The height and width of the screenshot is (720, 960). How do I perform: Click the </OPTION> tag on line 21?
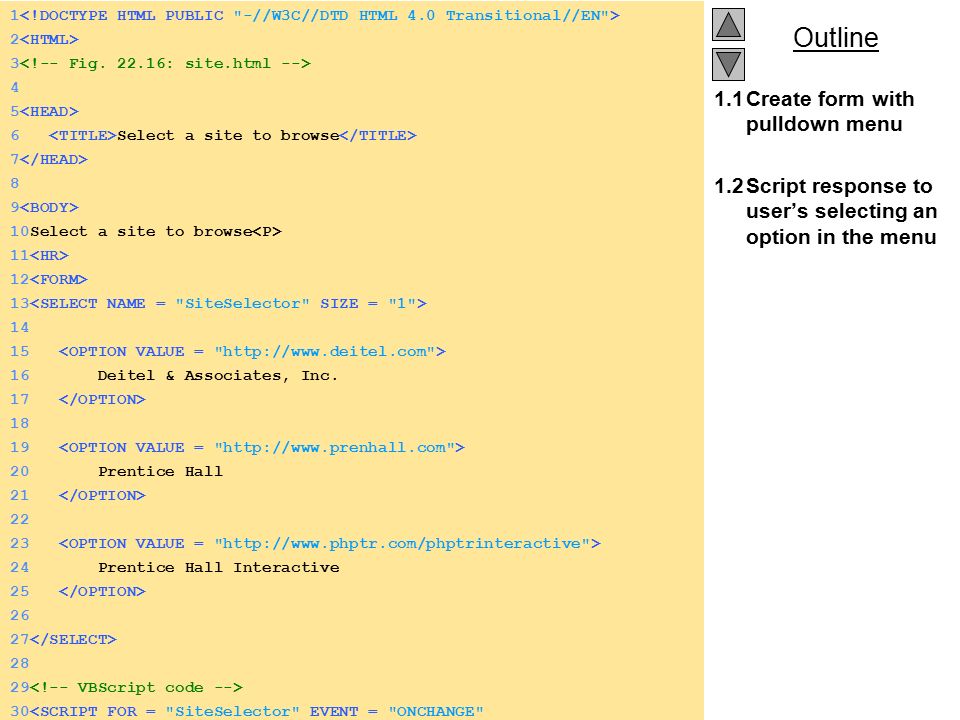pos(102,495)
